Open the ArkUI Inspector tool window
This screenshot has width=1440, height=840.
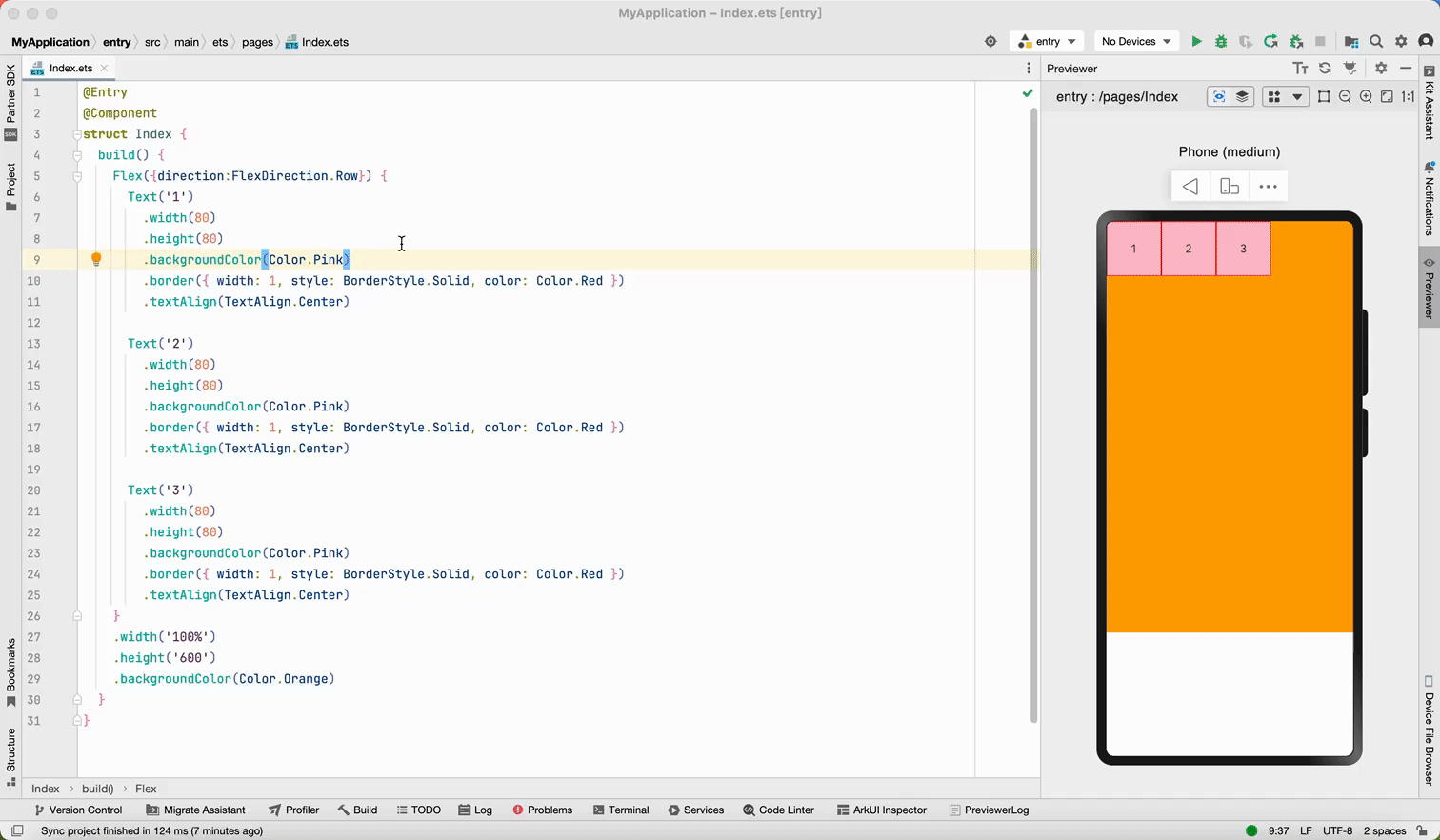click(x=881, y=810)
